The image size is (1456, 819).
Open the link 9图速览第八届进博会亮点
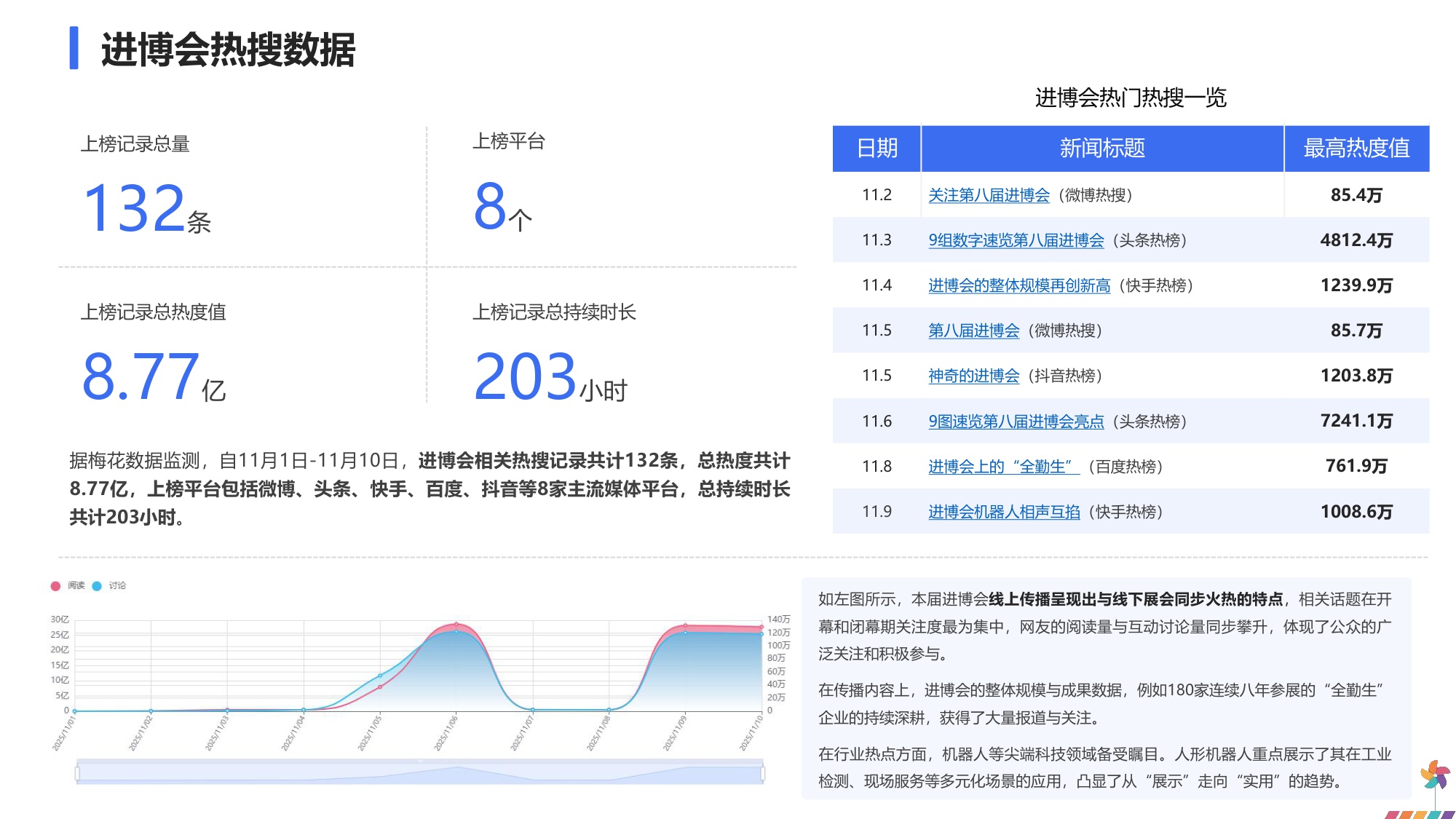pyautogui.click(x=1017, y=422)
